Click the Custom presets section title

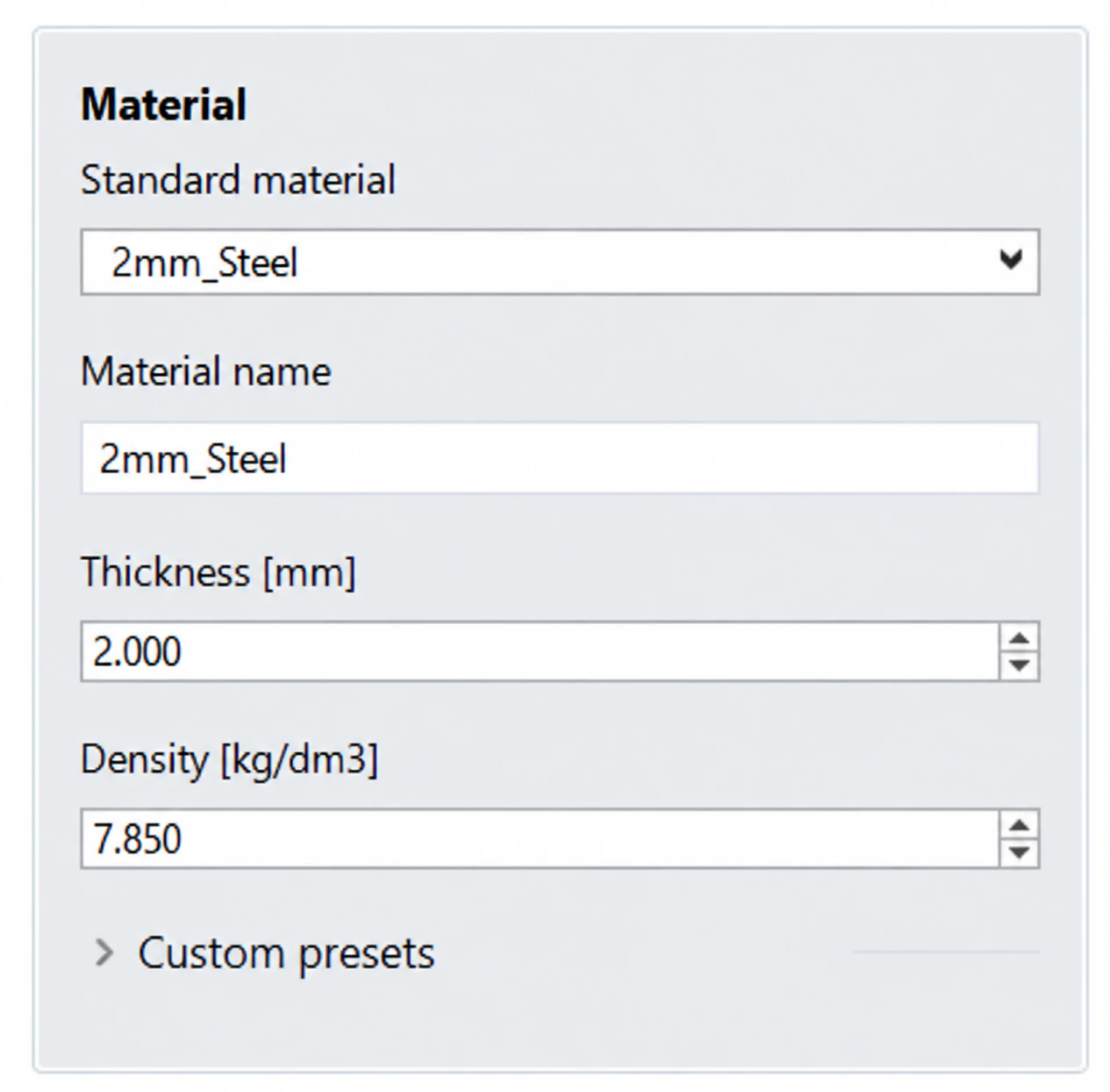pyautogui.click(x=286, y=954)
